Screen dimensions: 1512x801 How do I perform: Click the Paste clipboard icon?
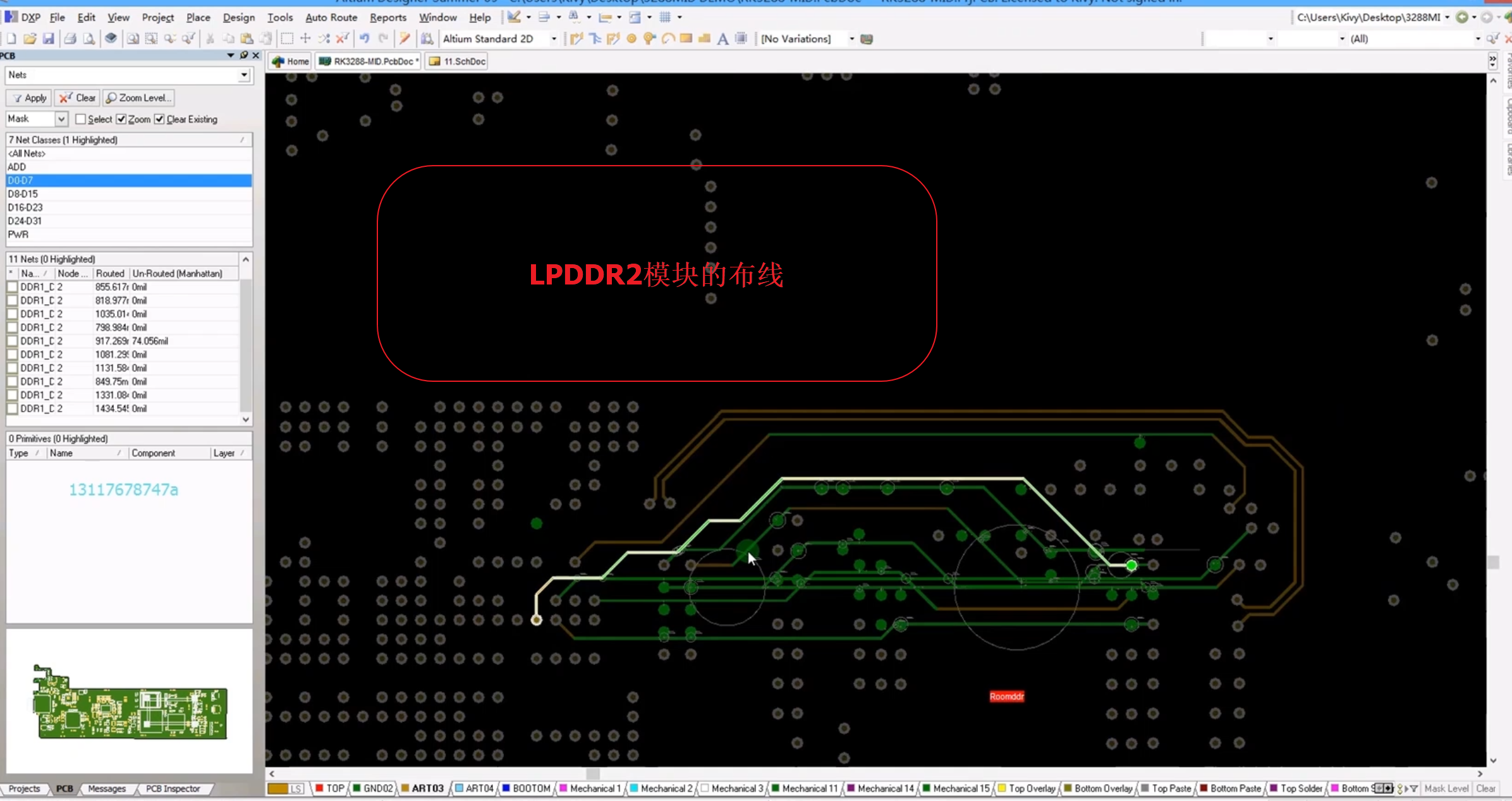247,39
